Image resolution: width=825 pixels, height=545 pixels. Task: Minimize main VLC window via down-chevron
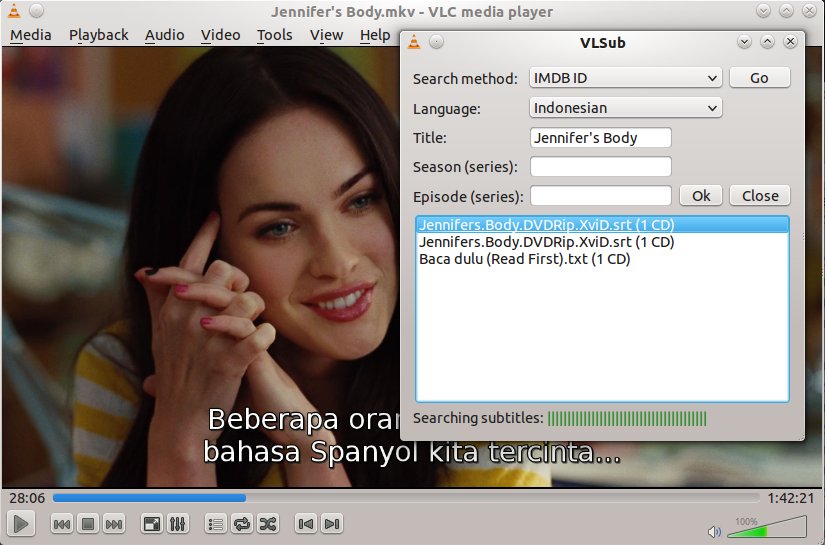point(763,11)
